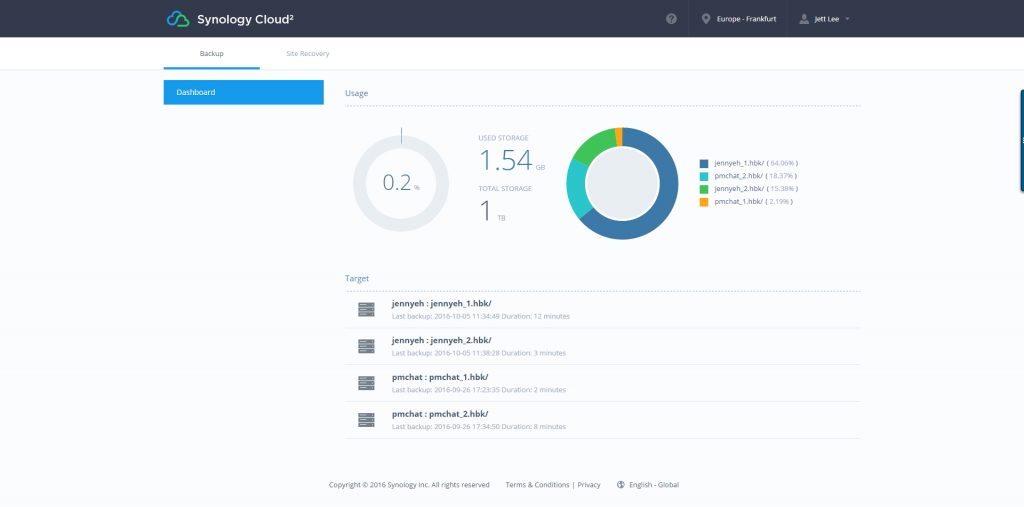Open the Europe - Frankfurt region selector

click(739, 19)
